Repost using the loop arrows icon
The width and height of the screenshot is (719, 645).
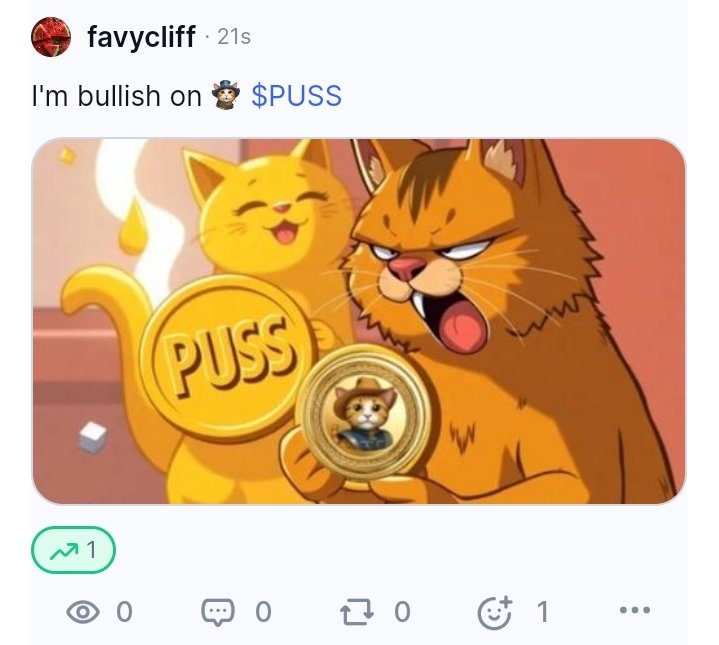(357, 612)
